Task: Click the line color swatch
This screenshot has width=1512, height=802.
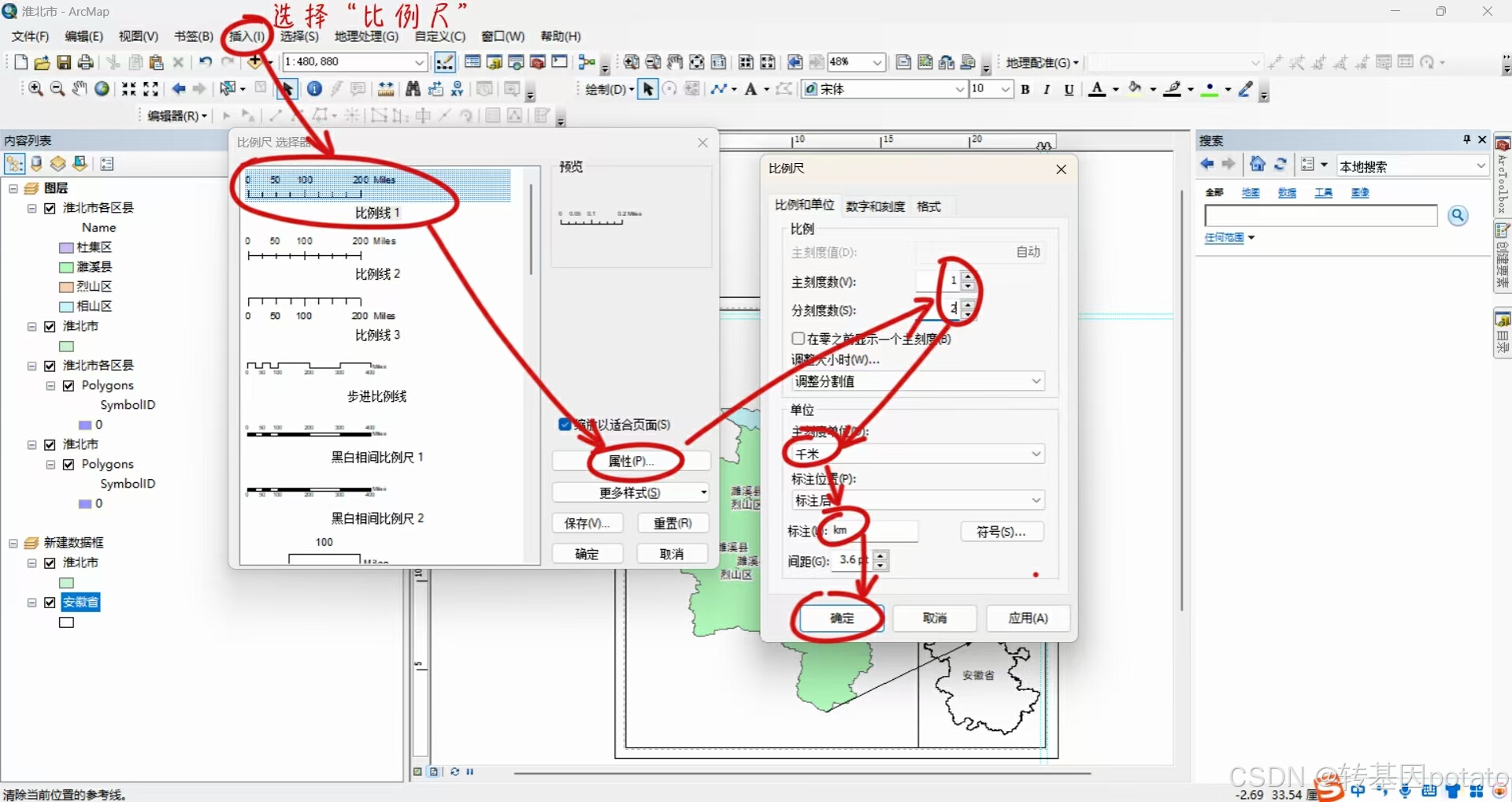Action: [x=1173, y=89]
